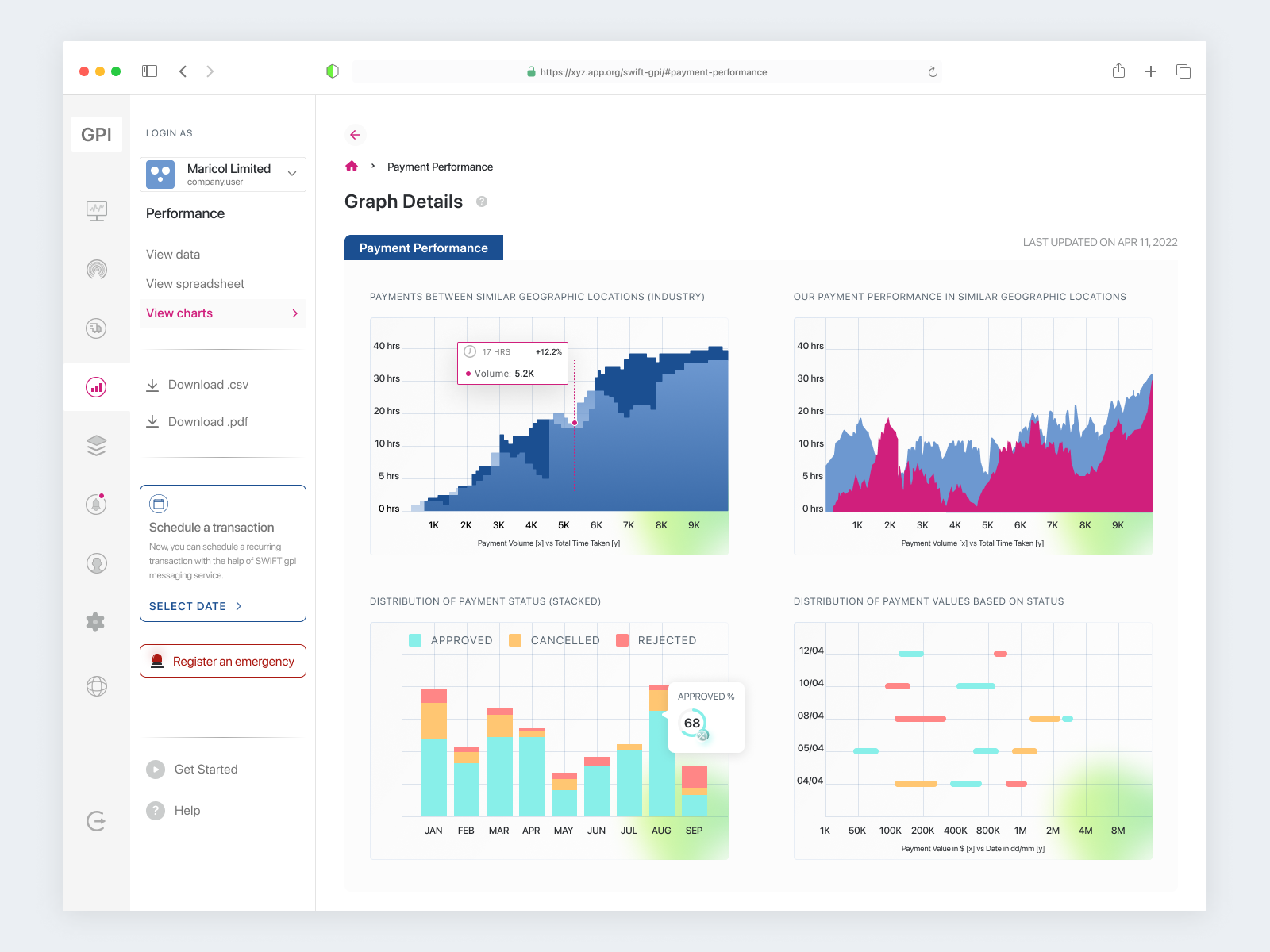Viewport: 1270px width, 952px height.
Task: Open SELECT DATE in schedule transaction card
Action: pyautogui.click(x=188, y=606)
